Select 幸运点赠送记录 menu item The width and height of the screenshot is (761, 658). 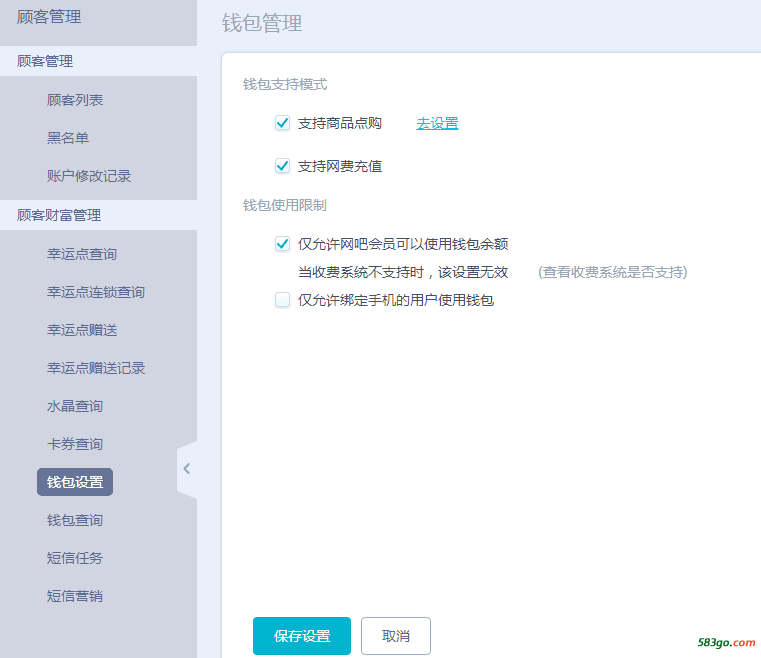click(96, 368)
